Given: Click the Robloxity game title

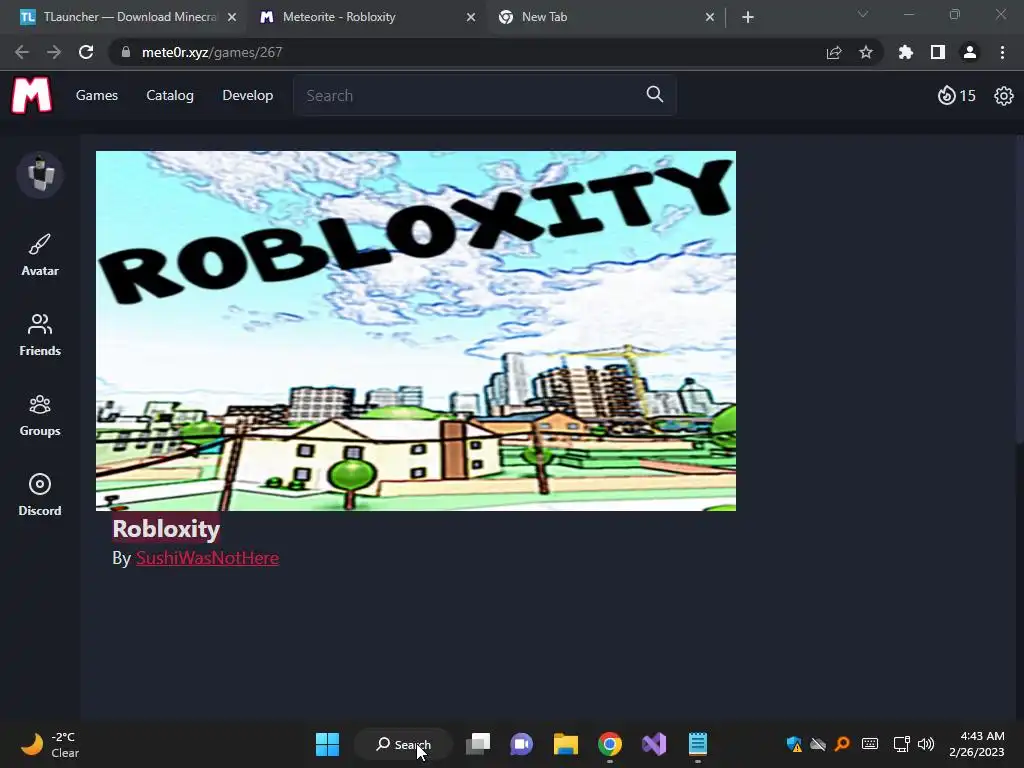Looking at the screenshot, I should click(166, 528).
